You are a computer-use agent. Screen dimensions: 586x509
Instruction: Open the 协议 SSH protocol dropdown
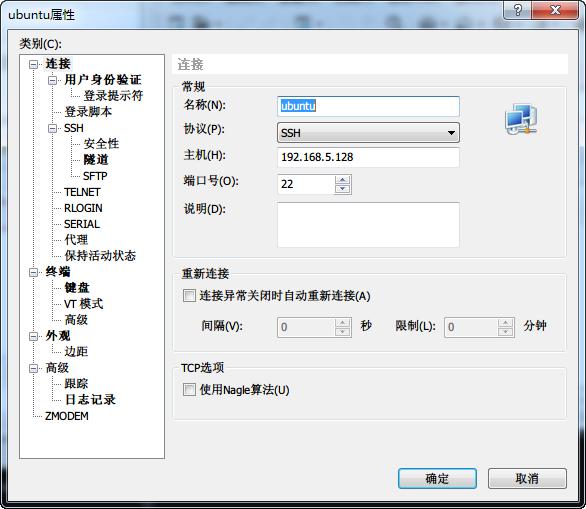click(368, 133)
